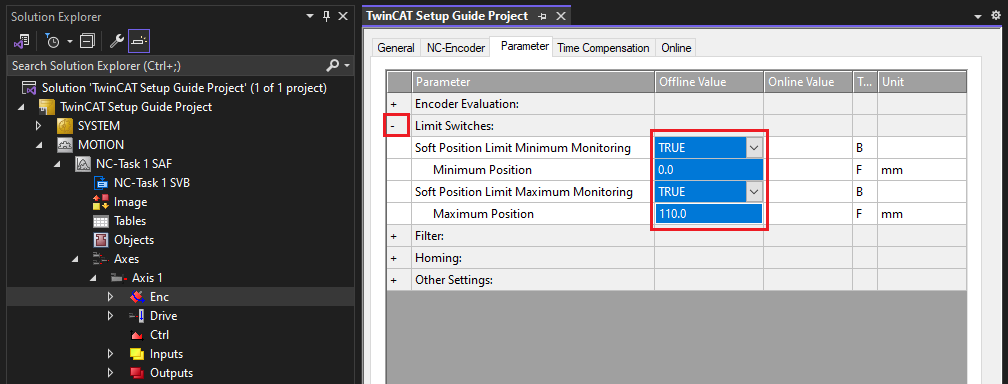The image size is (1008, 384).
Task: Click the Drive icon
Action: [137, 316]
